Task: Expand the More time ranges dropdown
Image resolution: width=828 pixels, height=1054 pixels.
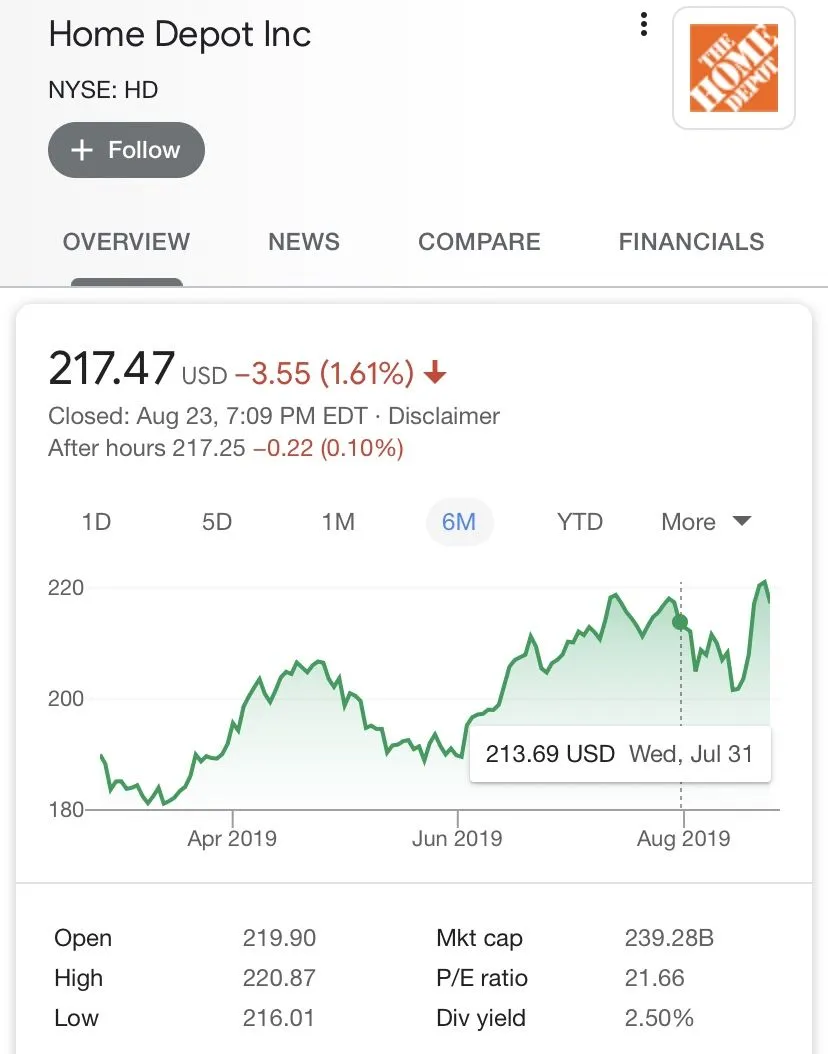Action: [705, 522]
